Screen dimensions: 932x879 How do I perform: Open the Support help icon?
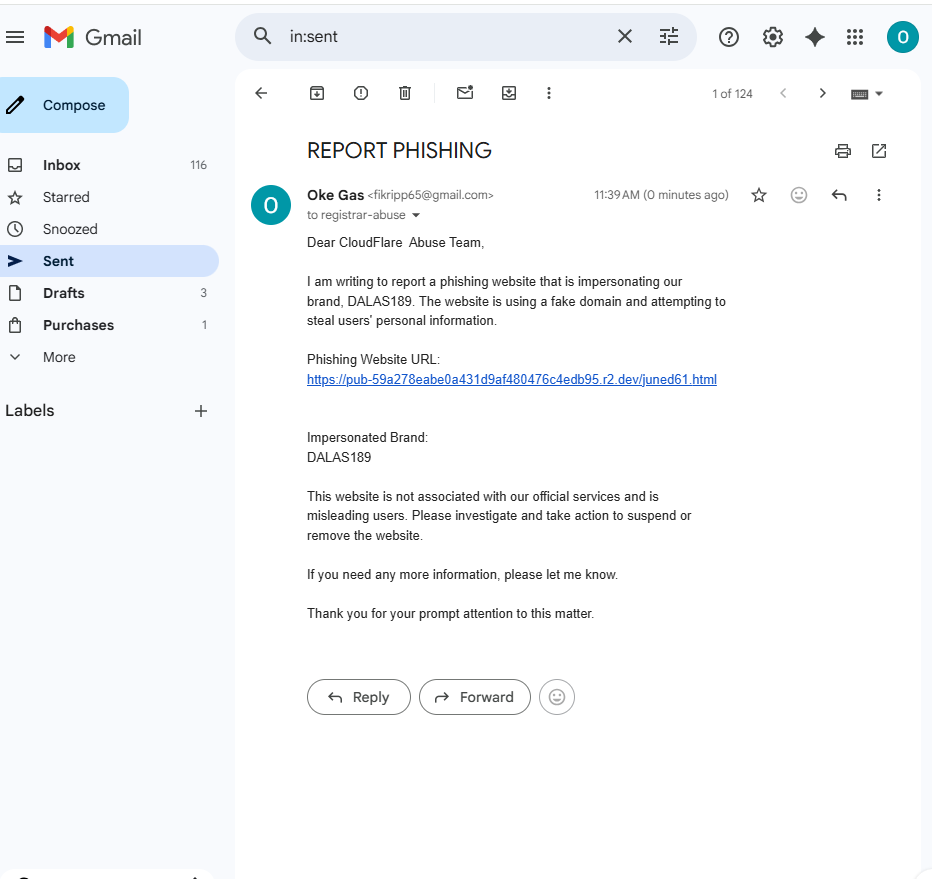[x=728, y=37]
